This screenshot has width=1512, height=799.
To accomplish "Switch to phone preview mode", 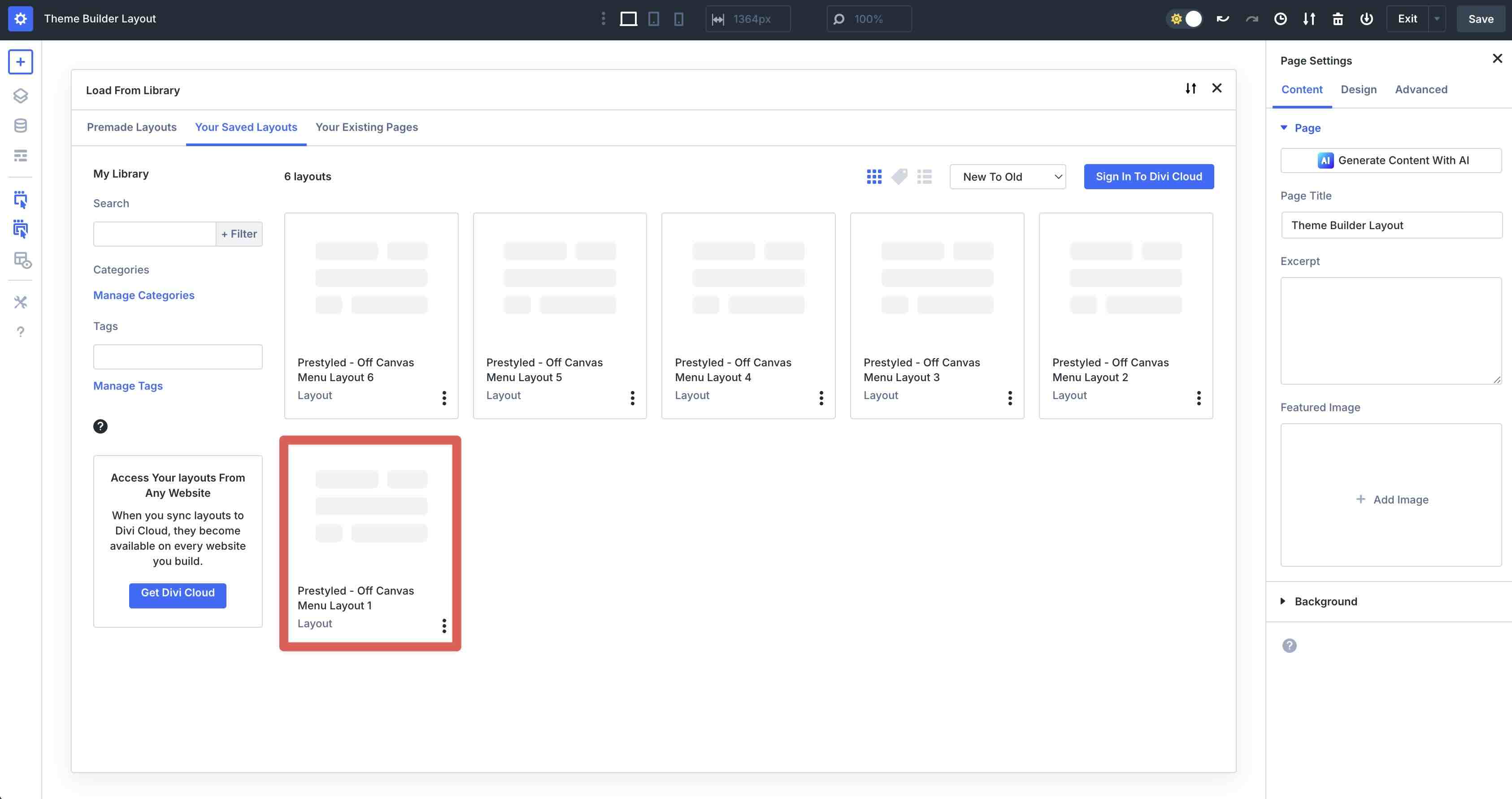I will coord(678,18).
